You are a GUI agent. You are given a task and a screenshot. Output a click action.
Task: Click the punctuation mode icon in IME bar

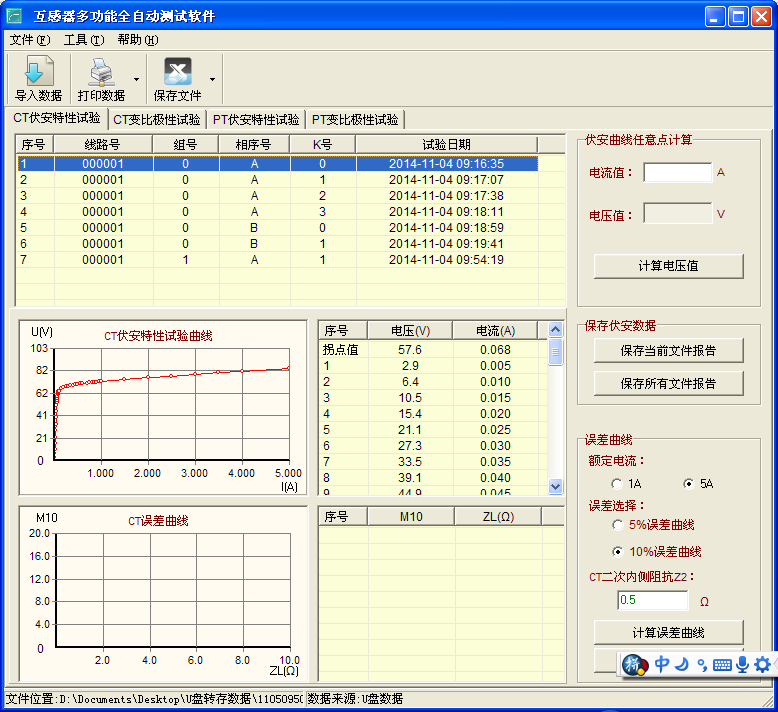click(702, 665)
